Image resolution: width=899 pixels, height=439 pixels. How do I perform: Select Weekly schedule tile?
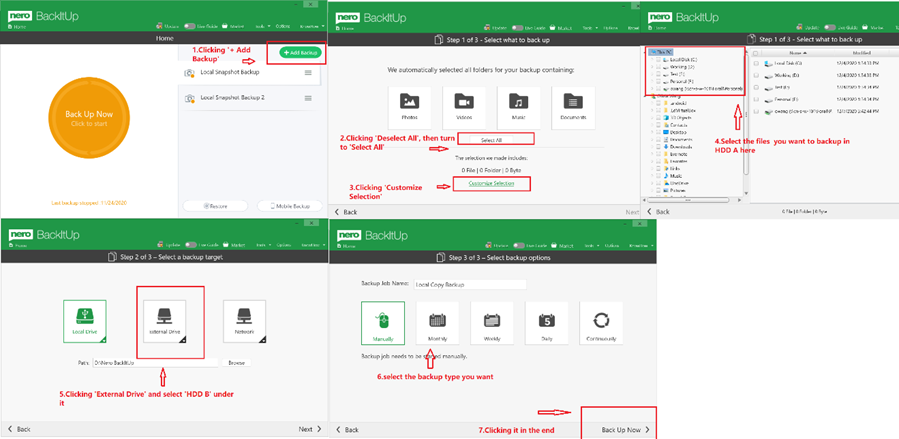pos(492,323)
